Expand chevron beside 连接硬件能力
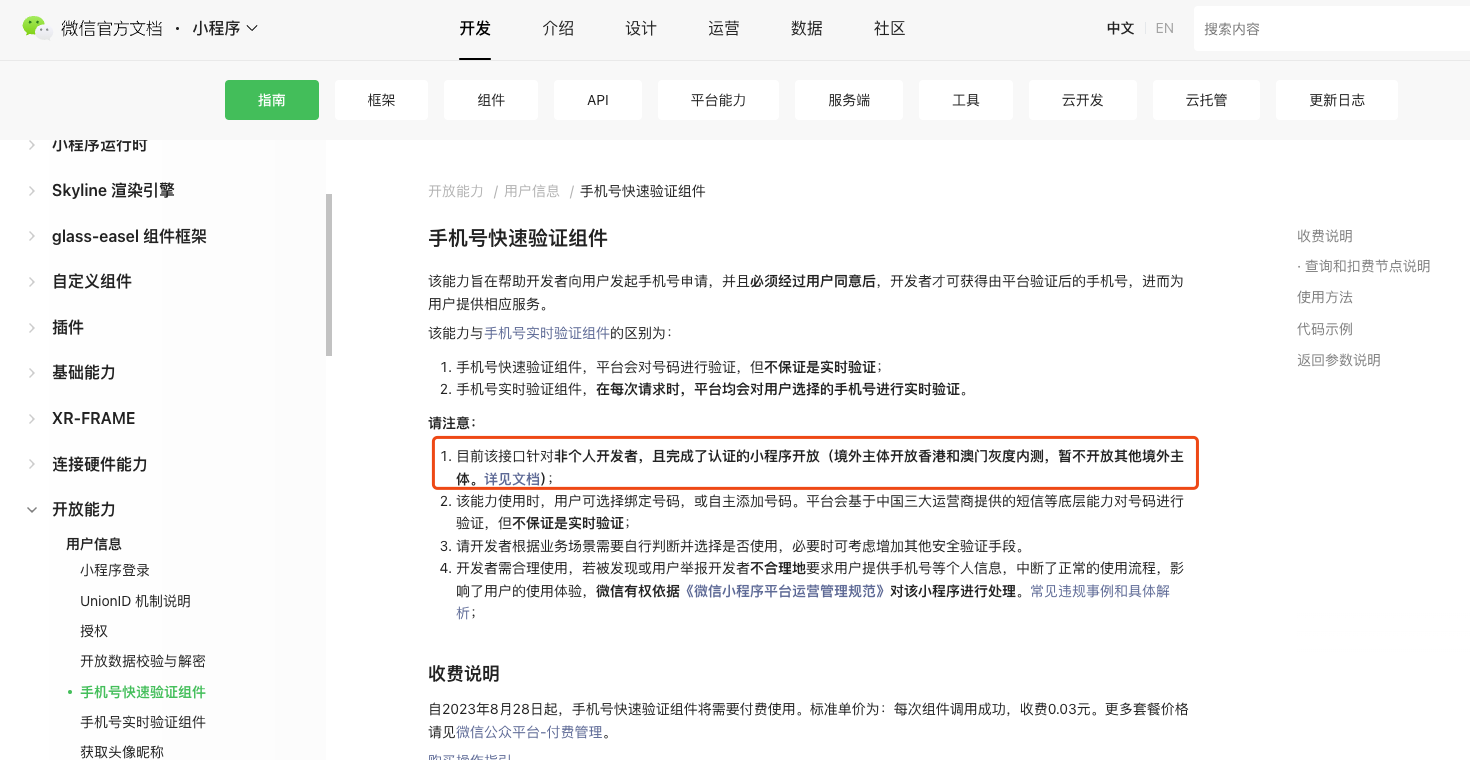The height and width of the screenshot is (760, 1470). point(32,464)
